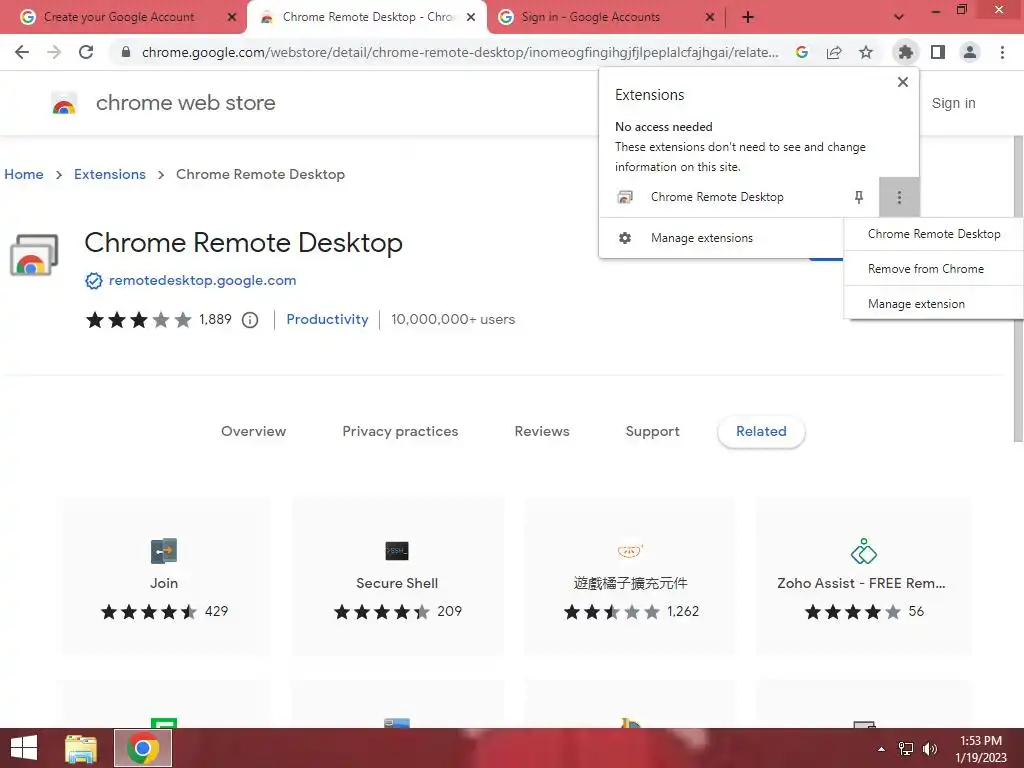Open the Zoho Assist extension card
1024x768 pixels.
pos(863,577)
